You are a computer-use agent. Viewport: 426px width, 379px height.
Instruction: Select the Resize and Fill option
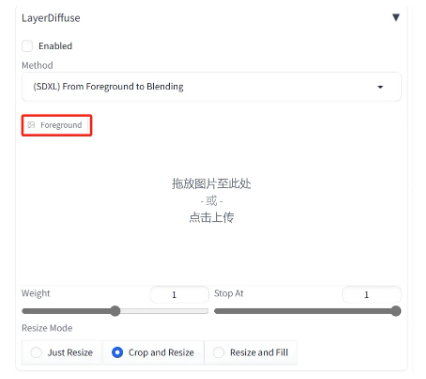(251, 352)
